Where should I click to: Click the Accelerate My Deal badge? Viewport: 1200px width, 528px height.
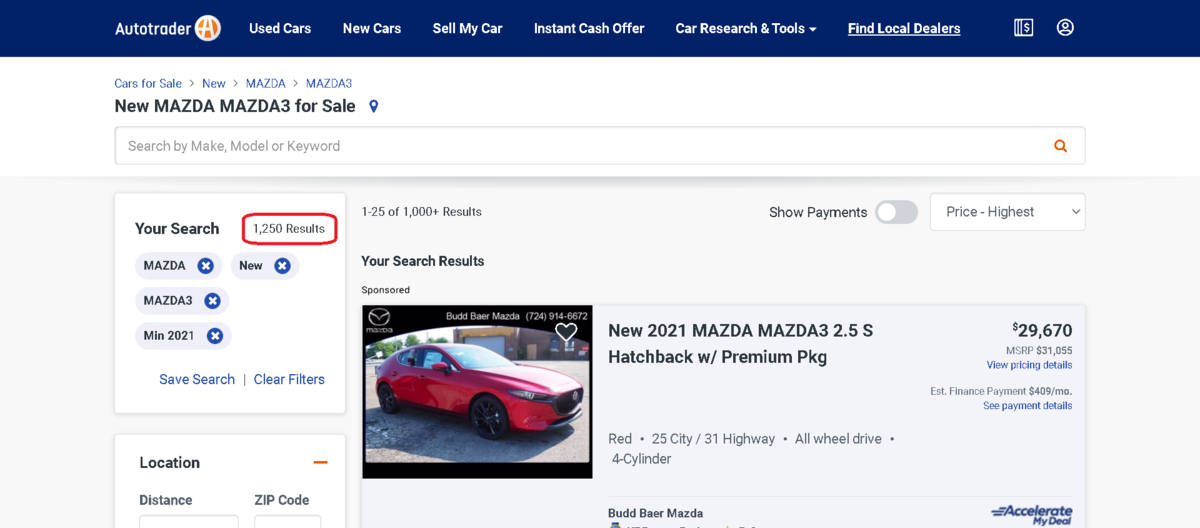(1032, 514)
